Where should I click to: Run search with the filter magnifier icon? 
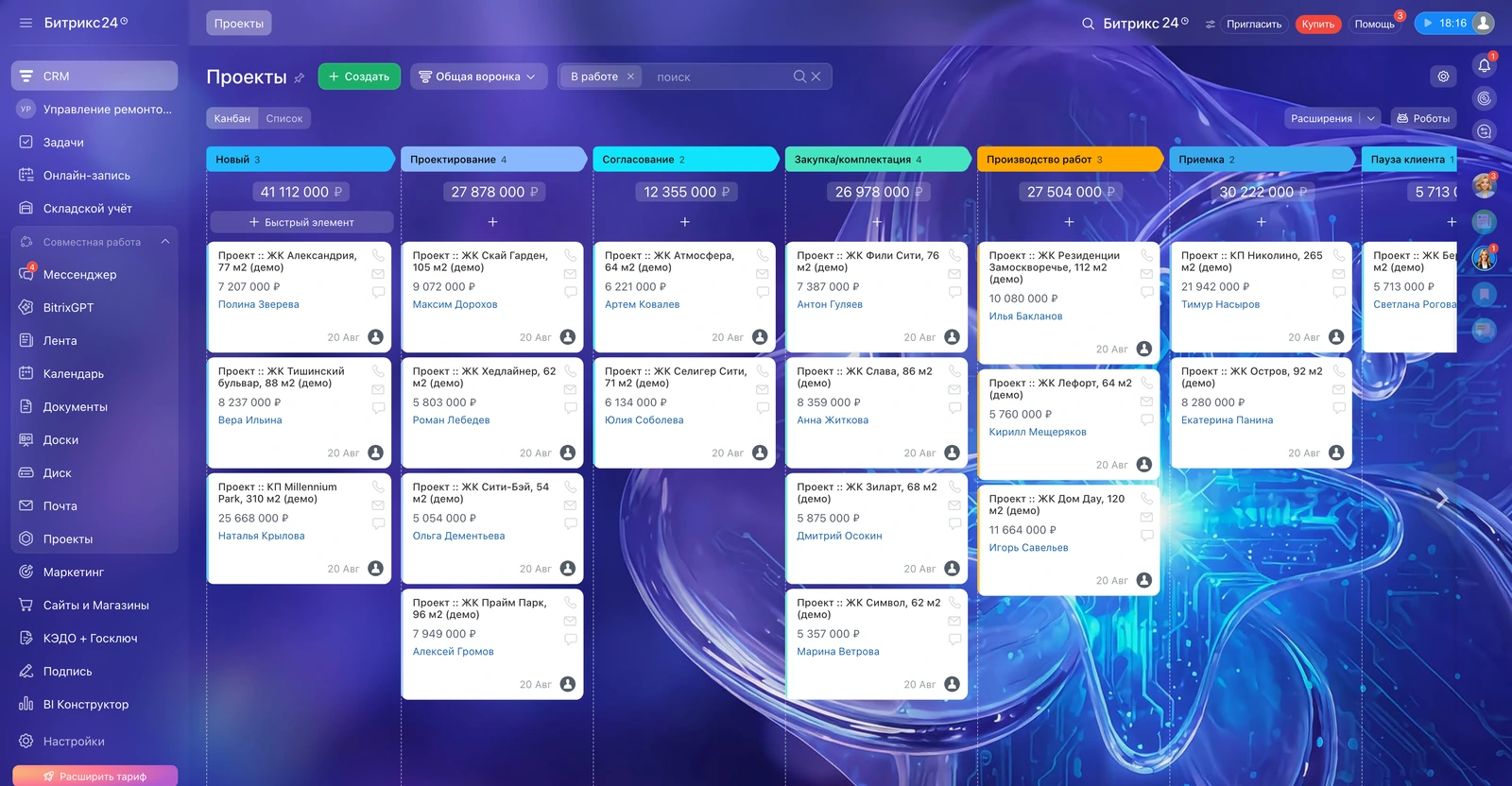click(799, 77)
